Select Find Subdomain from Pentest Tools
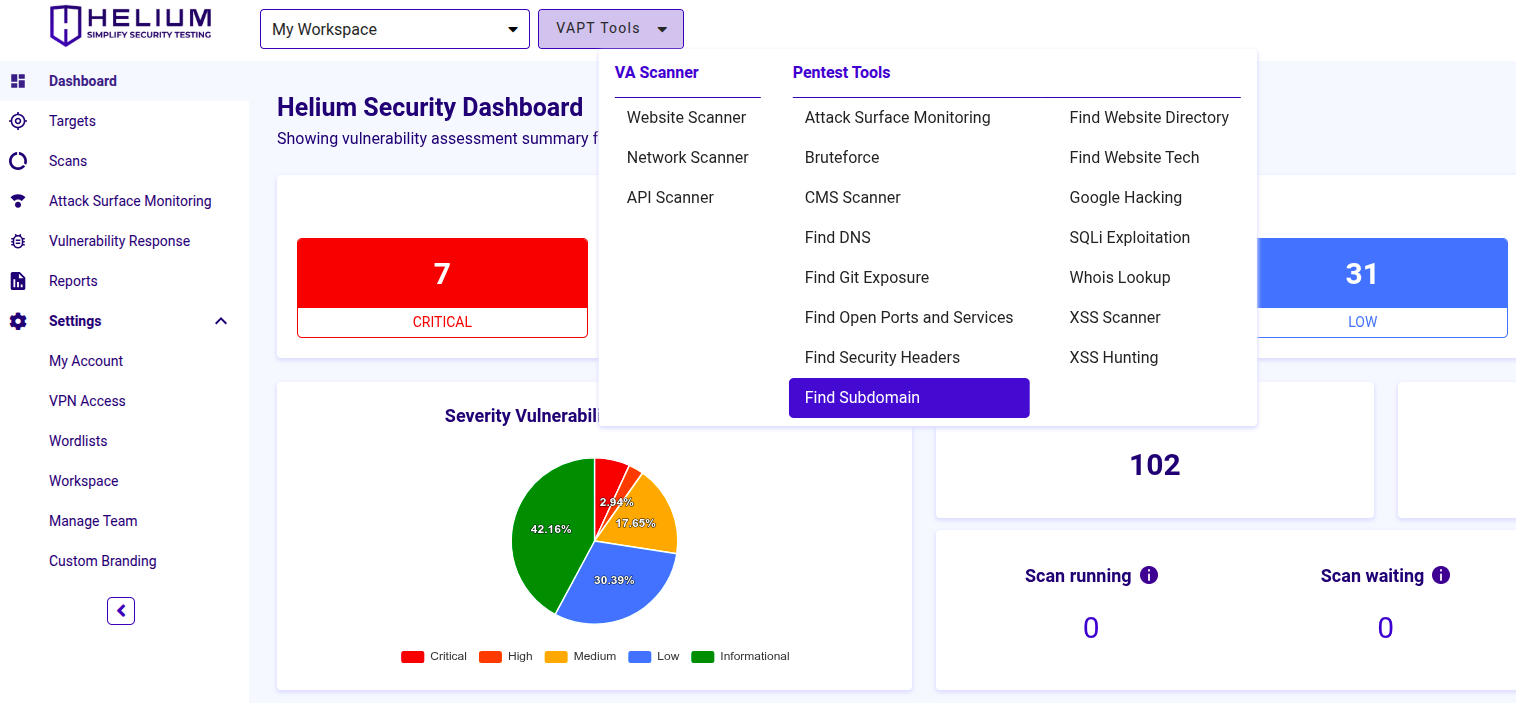Image resolution: width=1516 pixels, height=703 pixels. tap(908, 397)
